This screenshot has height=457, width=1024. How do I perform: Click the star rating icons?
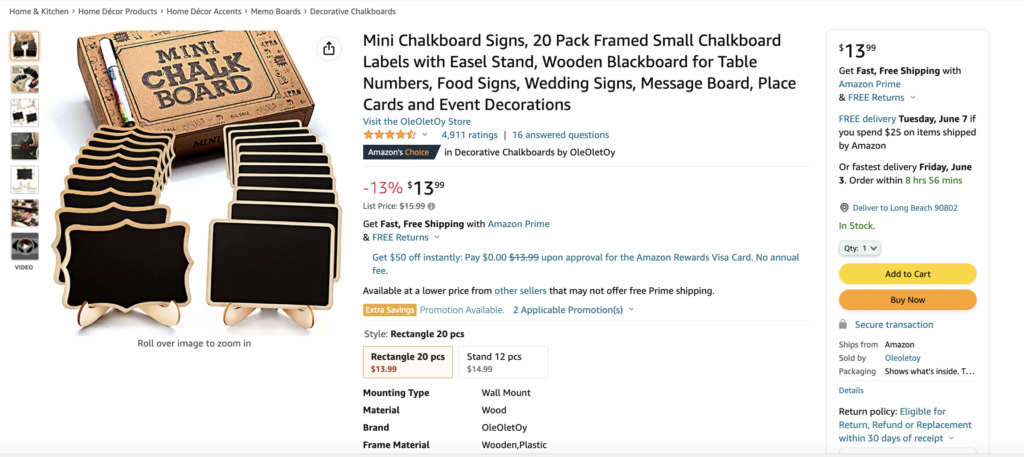390,135
